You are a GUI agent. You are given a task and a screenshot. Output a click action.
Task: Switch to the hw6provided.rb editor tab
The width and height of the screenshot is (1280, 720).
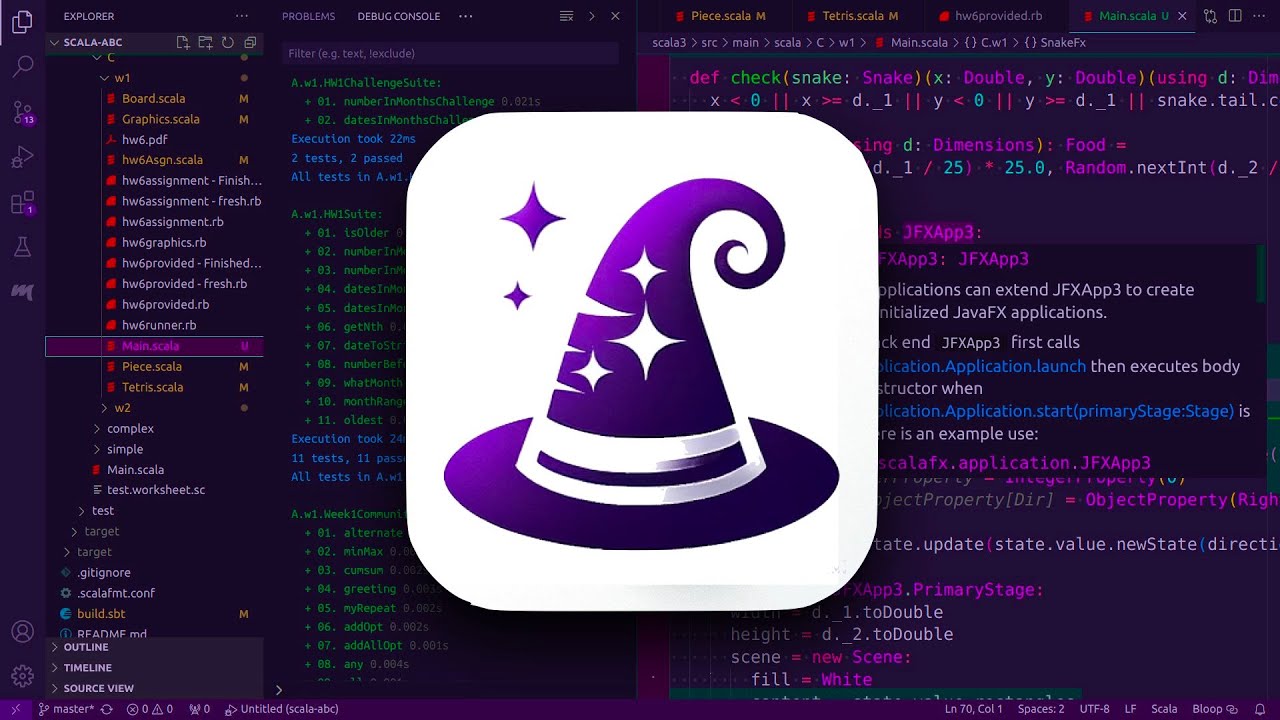pyautogui.click(x=997, y=16)
